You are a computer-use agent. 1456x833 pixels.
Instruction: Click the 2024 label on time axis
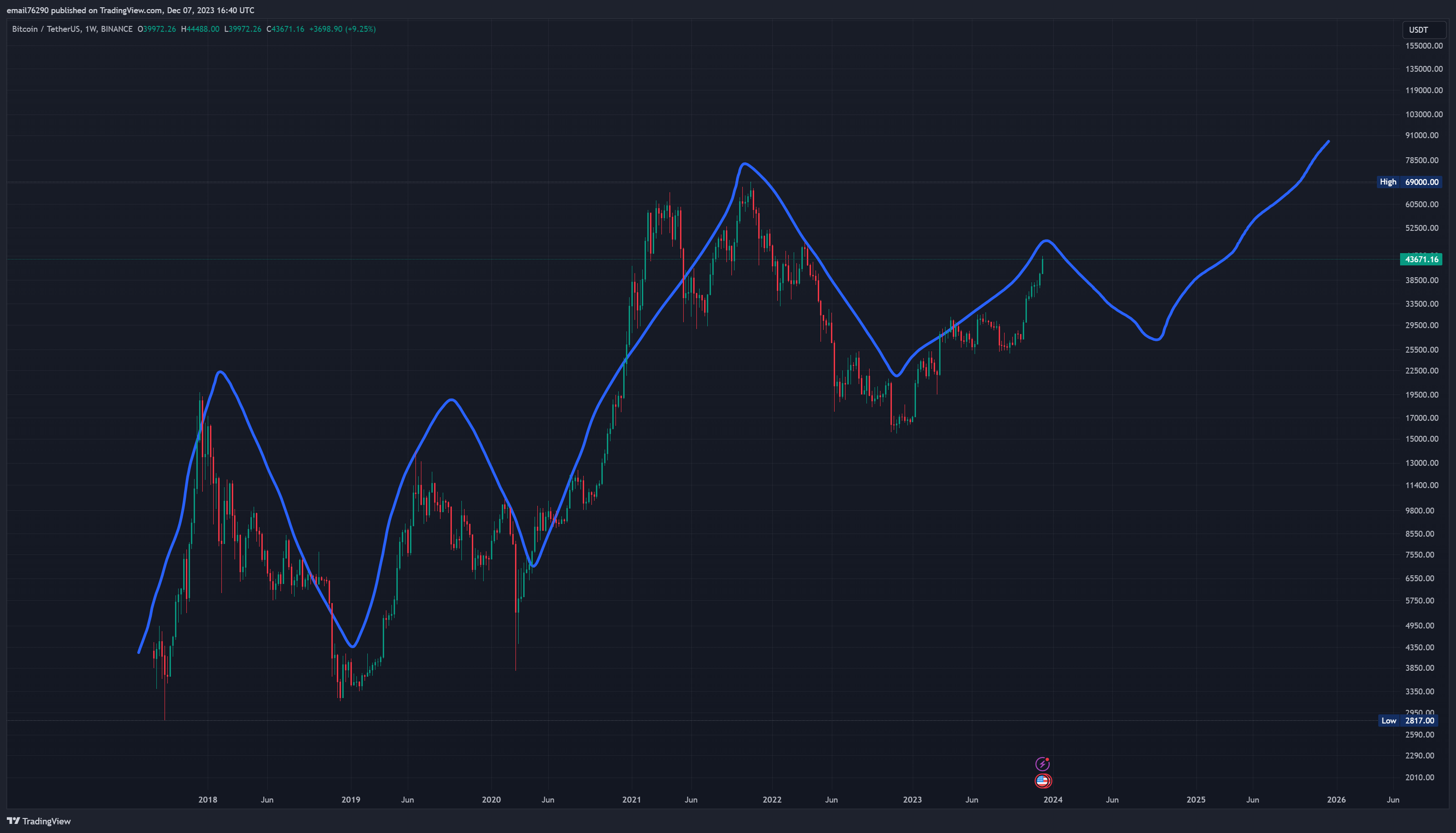pos(1053,799)
